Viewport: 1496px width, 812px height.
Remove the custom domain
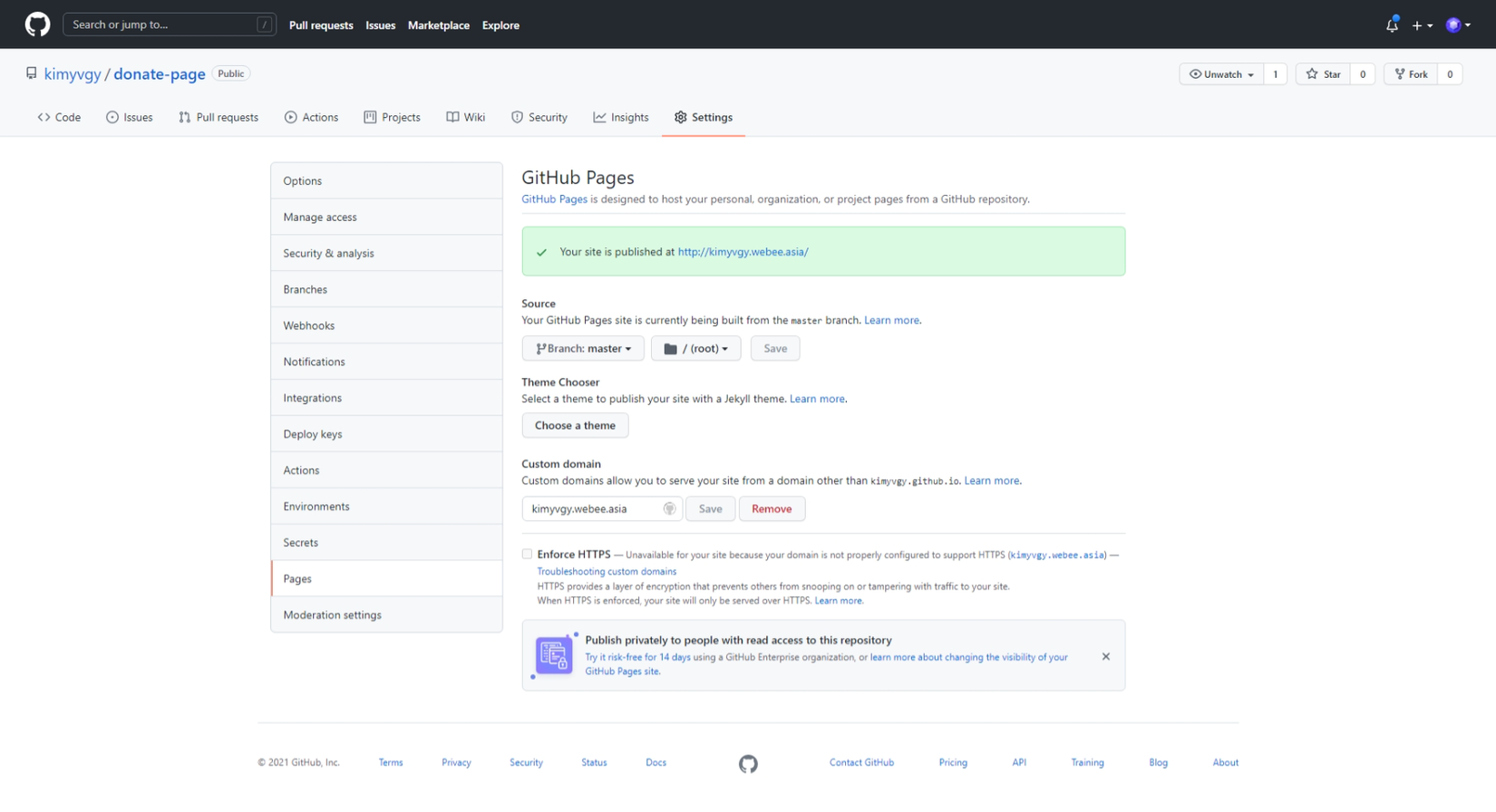[x=772, y=508]
